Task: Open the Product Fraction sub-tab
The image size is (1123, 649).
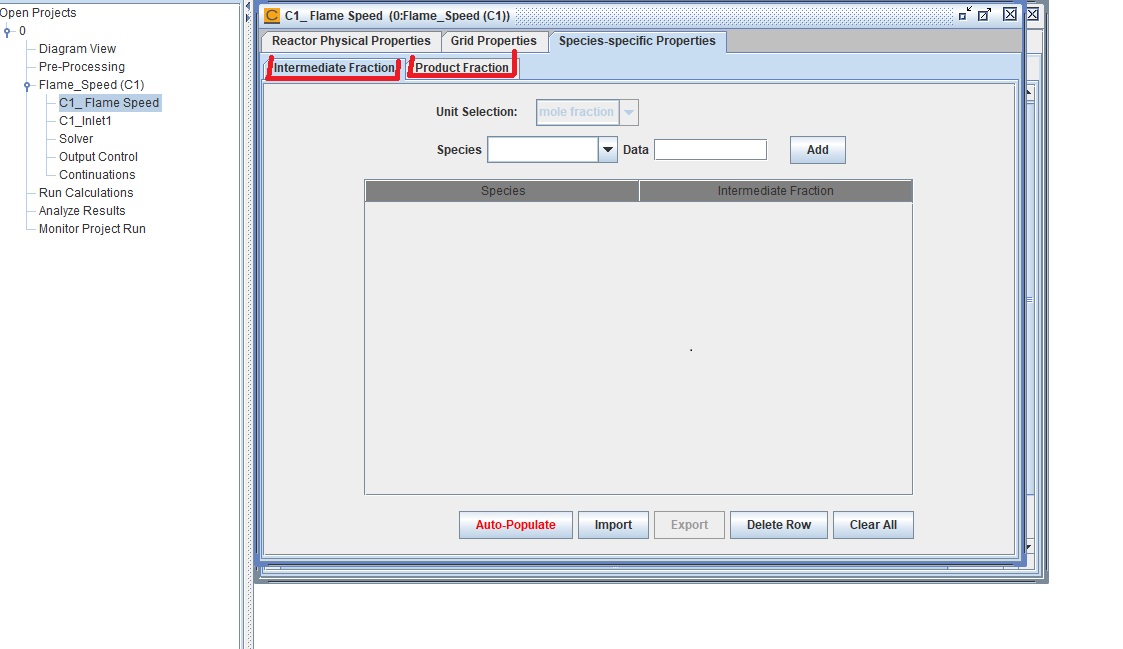Action: (x=462, y=68)
